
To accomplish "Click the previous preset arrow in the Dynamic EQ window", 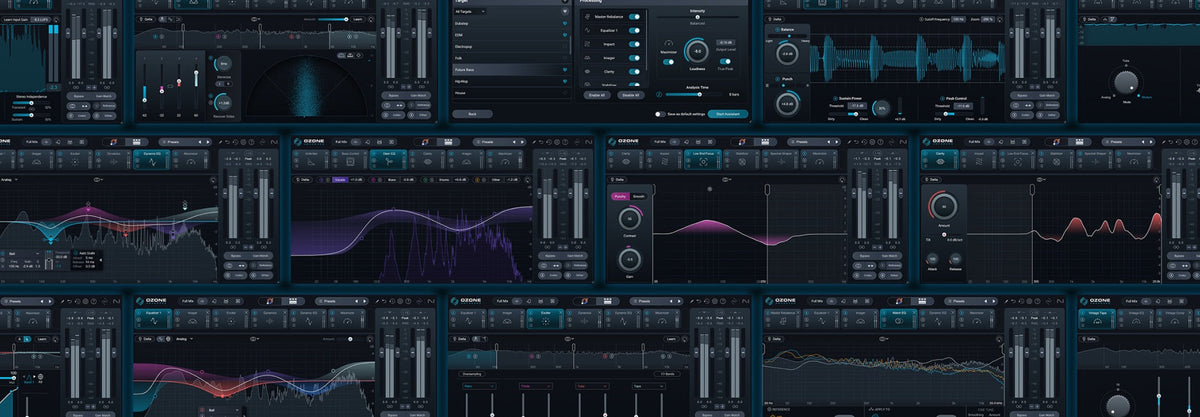I will pyautogui.click(x=199, y=141).
